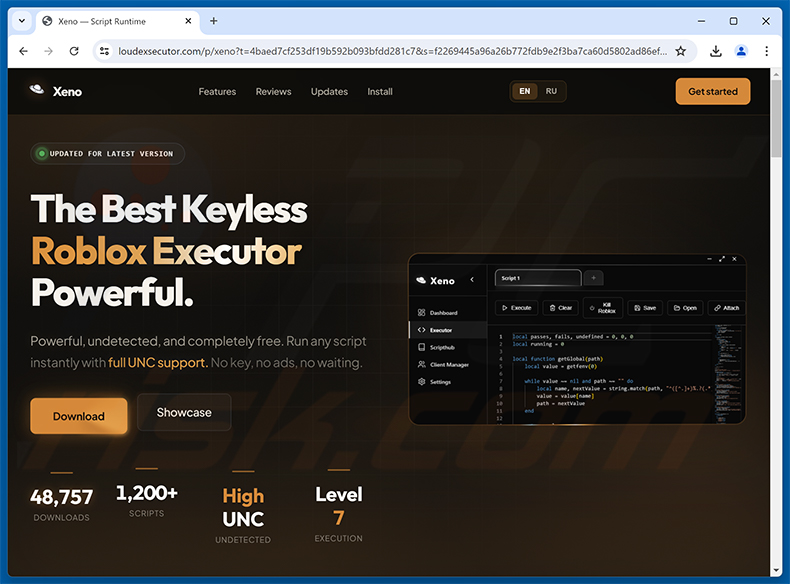Click scrollbar up arrow
Screen dimensions: 790x584
coord(776,74)
